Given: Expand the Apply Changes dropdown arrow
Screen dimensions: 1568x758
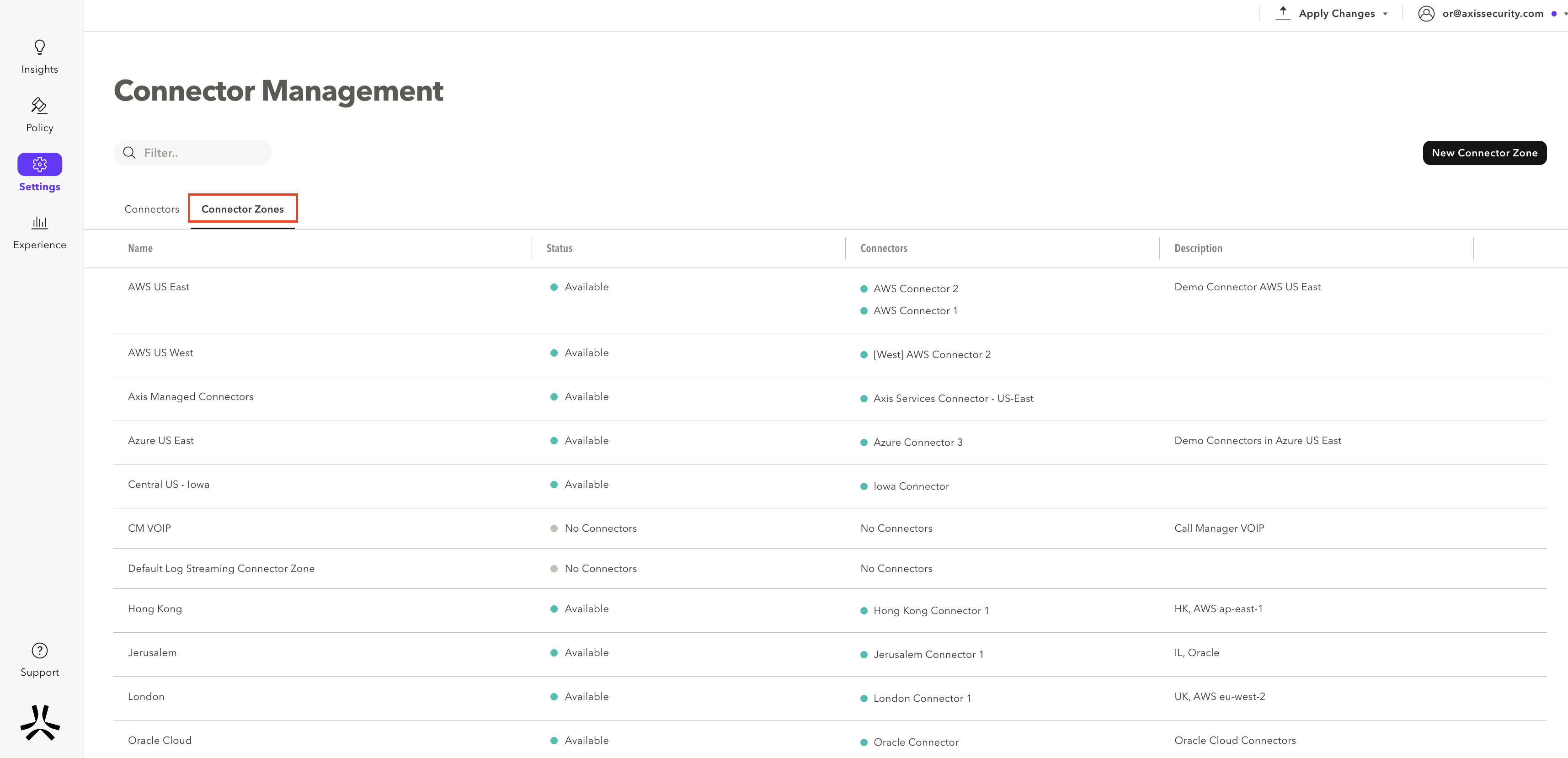Looking at the screenshot, I should click(1386, 14).
